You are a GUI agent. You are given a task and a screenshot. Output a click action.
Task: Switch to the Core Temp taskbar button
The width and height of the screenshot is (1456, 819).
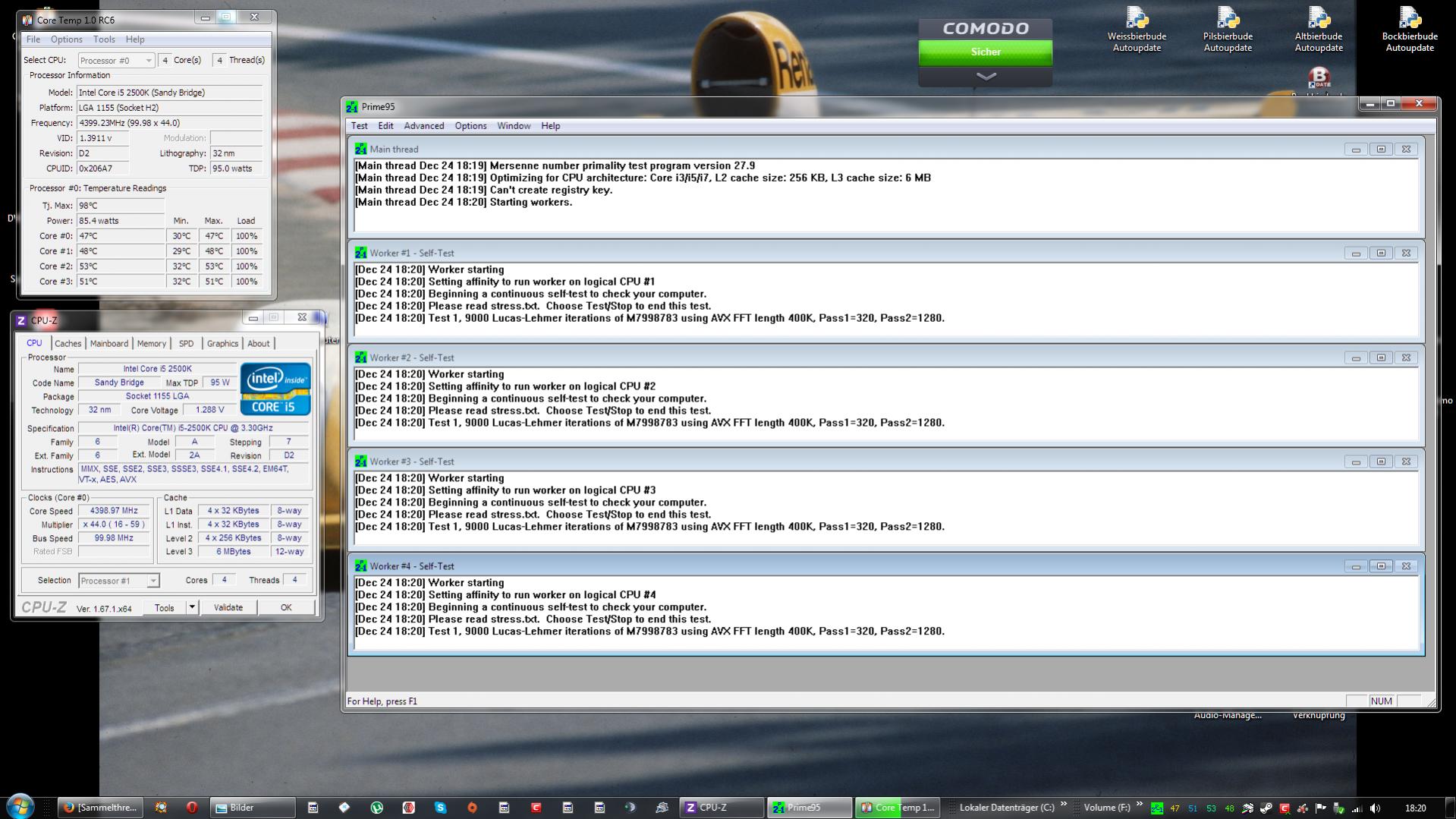click(x=897, y=808)
